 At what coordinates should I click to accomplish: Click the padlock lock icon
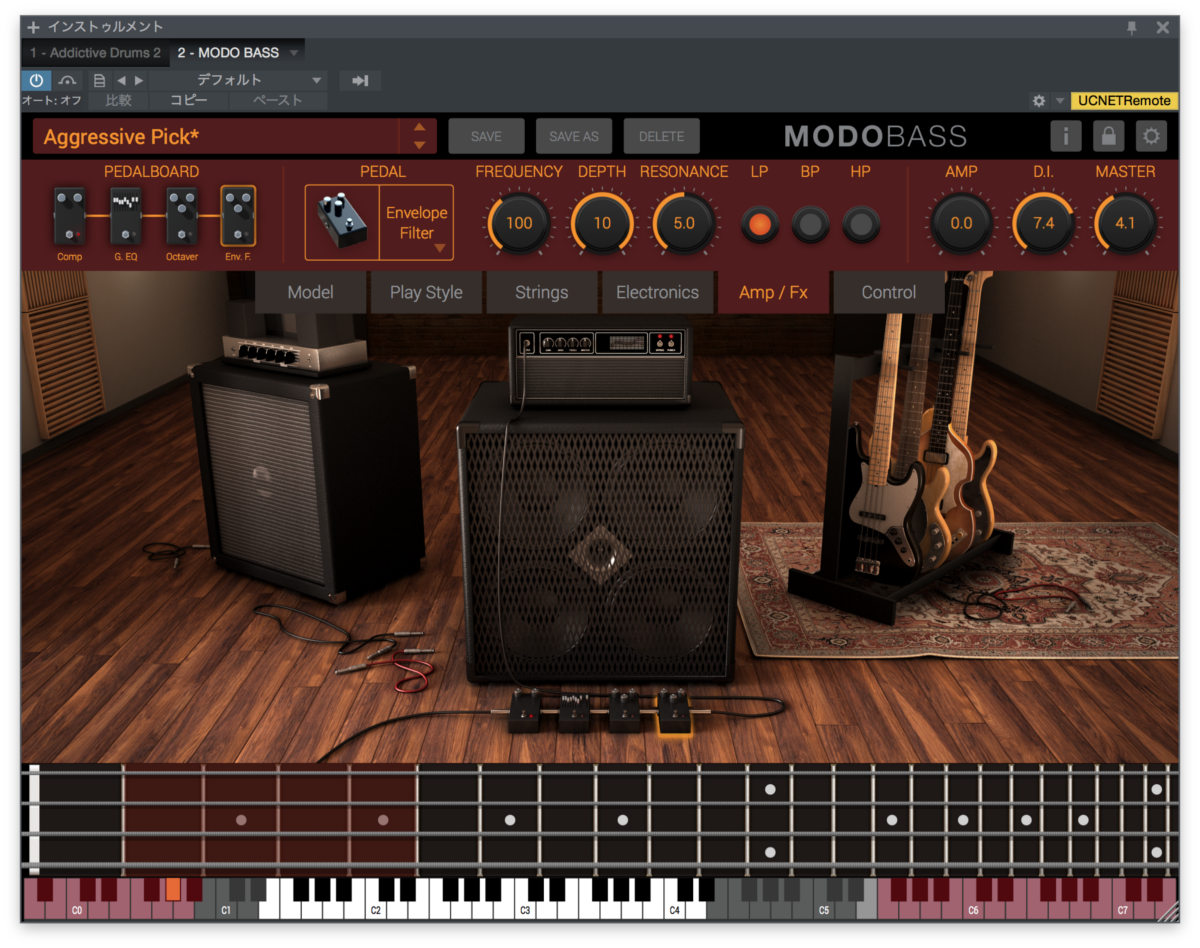tap(1109, 136)
